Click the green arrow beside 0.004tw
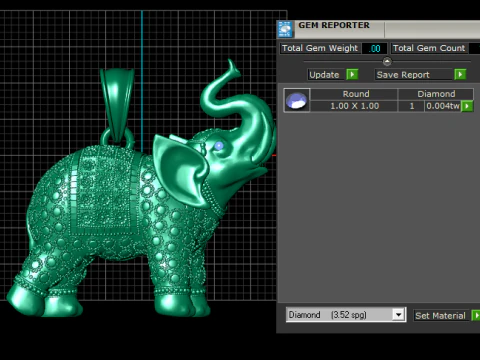Screen dimensions: 480x360 [x=467, y=106]
